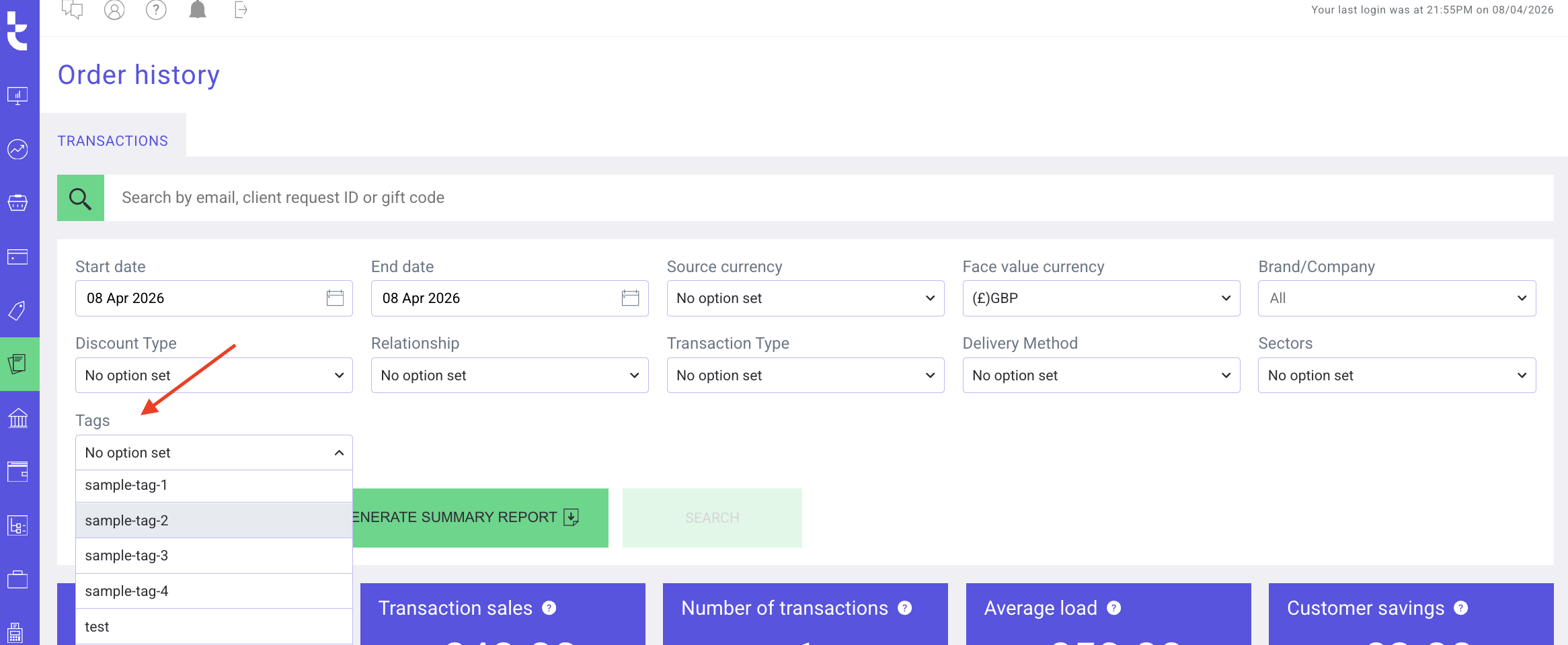Click the price tag sidebar icon

(18, 310)
